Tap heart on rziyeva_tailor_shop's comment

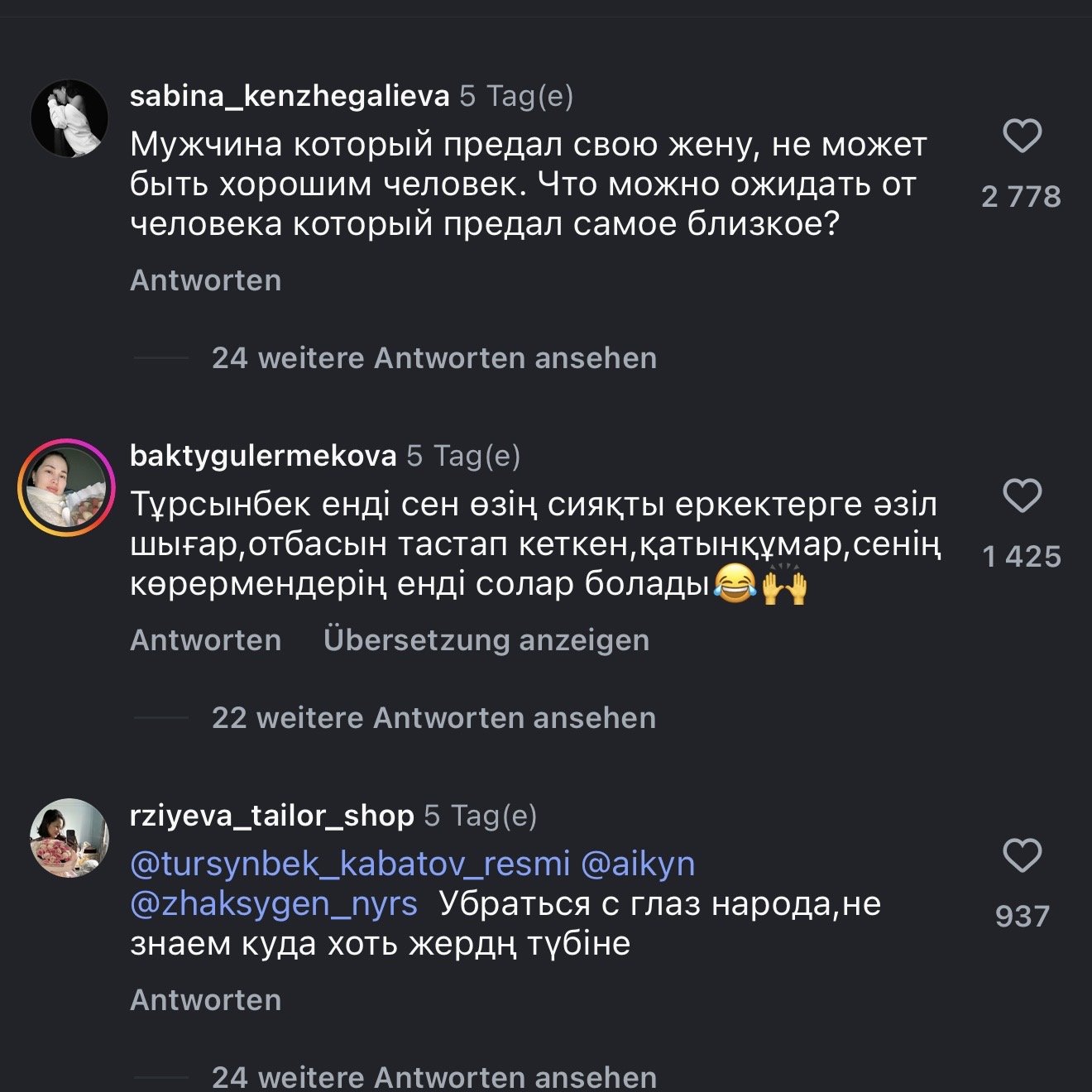1022,855
